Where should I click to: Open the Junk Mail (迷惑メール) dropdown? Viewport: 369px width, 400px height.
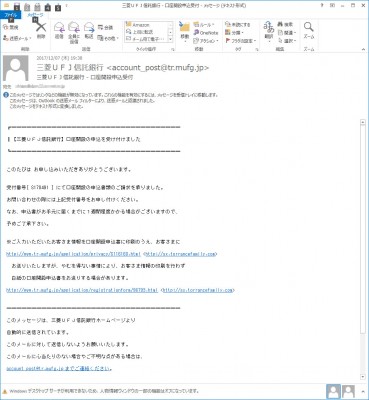coord(17,38)
